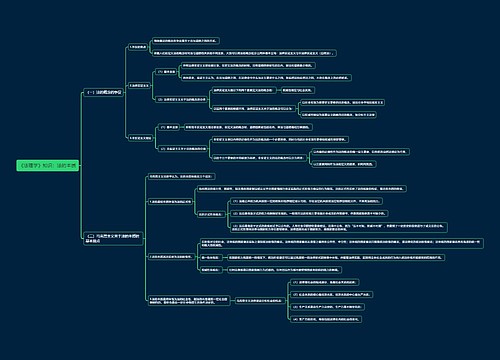Click the node connected right of the two-line 3. node
Image resolution: width=500 pixels, height=360 pixels.
tap(260, 301)
